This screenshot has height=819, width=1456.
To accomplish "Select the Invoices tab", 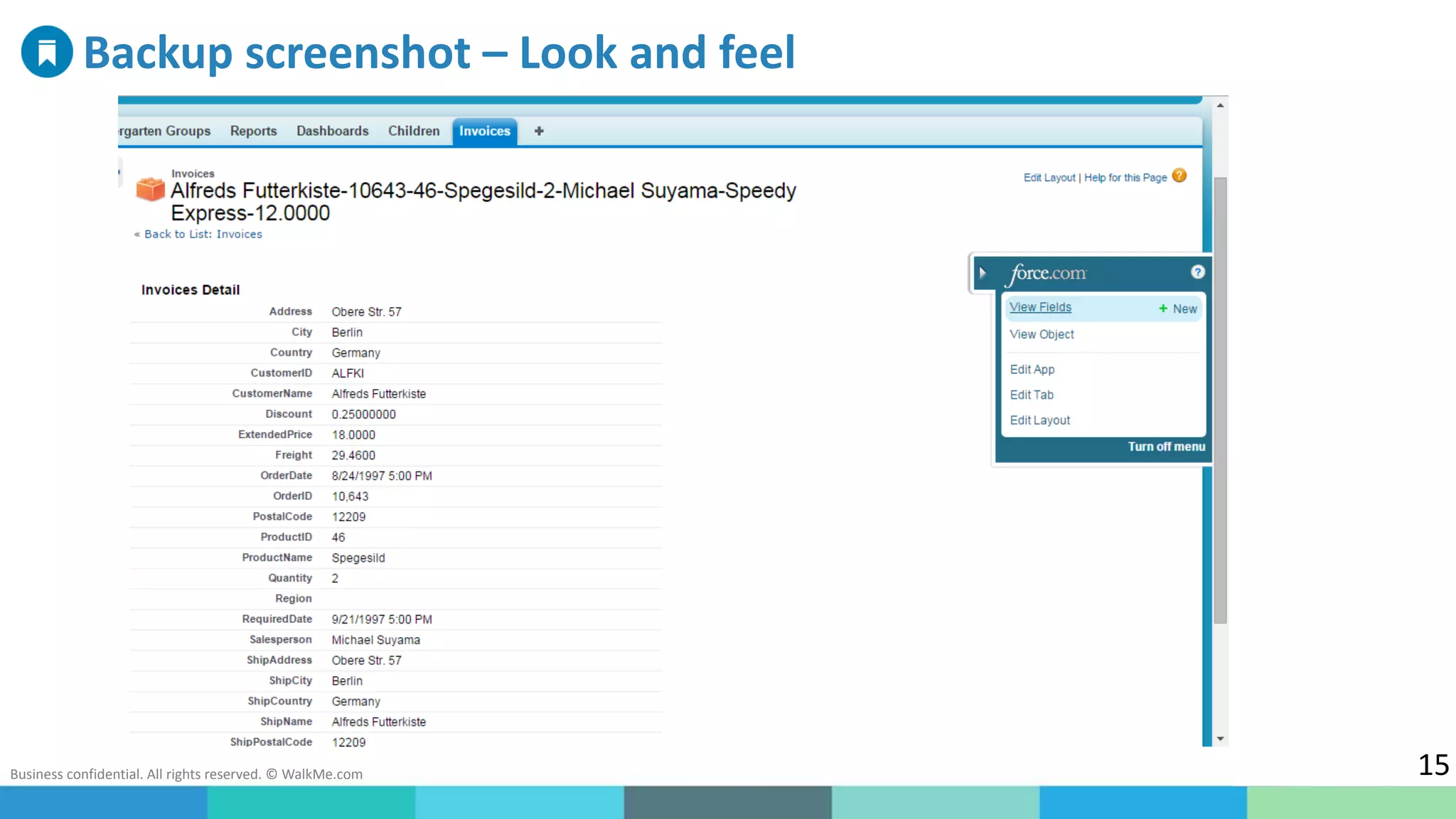I will pyautogui.click(x=484, y=131).
